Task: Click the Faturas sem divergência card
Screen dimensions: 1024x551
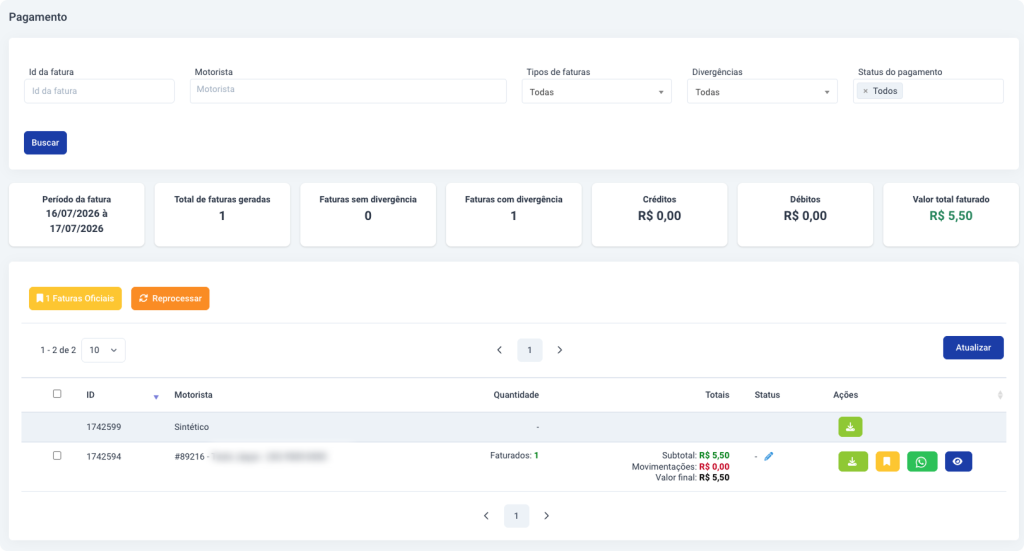Action: (x=368, y=215)
